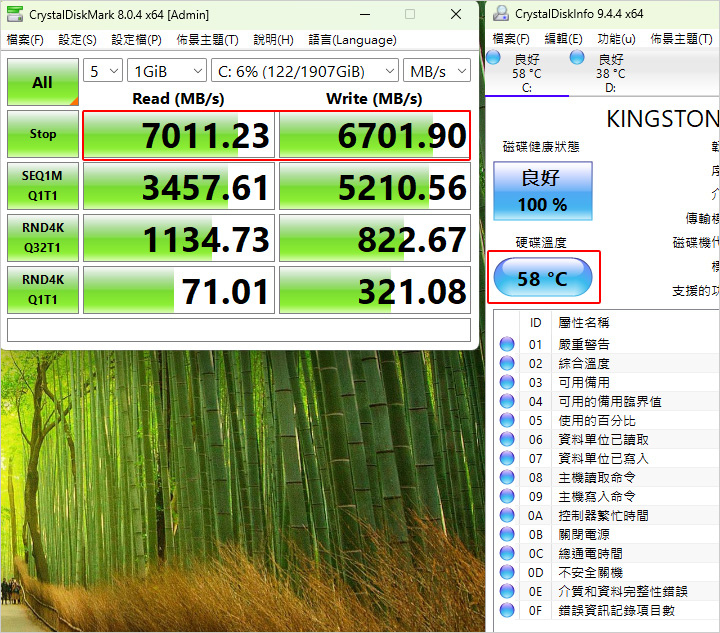Screen dimensions: 720x633
Task: Click status orb for attribute 0B 關閉電源
Action: [x=507, y=534]
